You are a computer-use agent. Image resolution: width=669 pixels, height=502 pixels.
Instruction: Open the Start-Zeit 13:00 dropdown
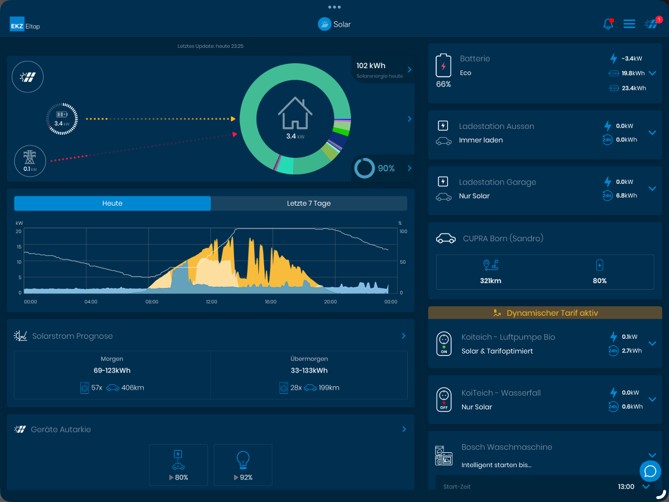646,487
